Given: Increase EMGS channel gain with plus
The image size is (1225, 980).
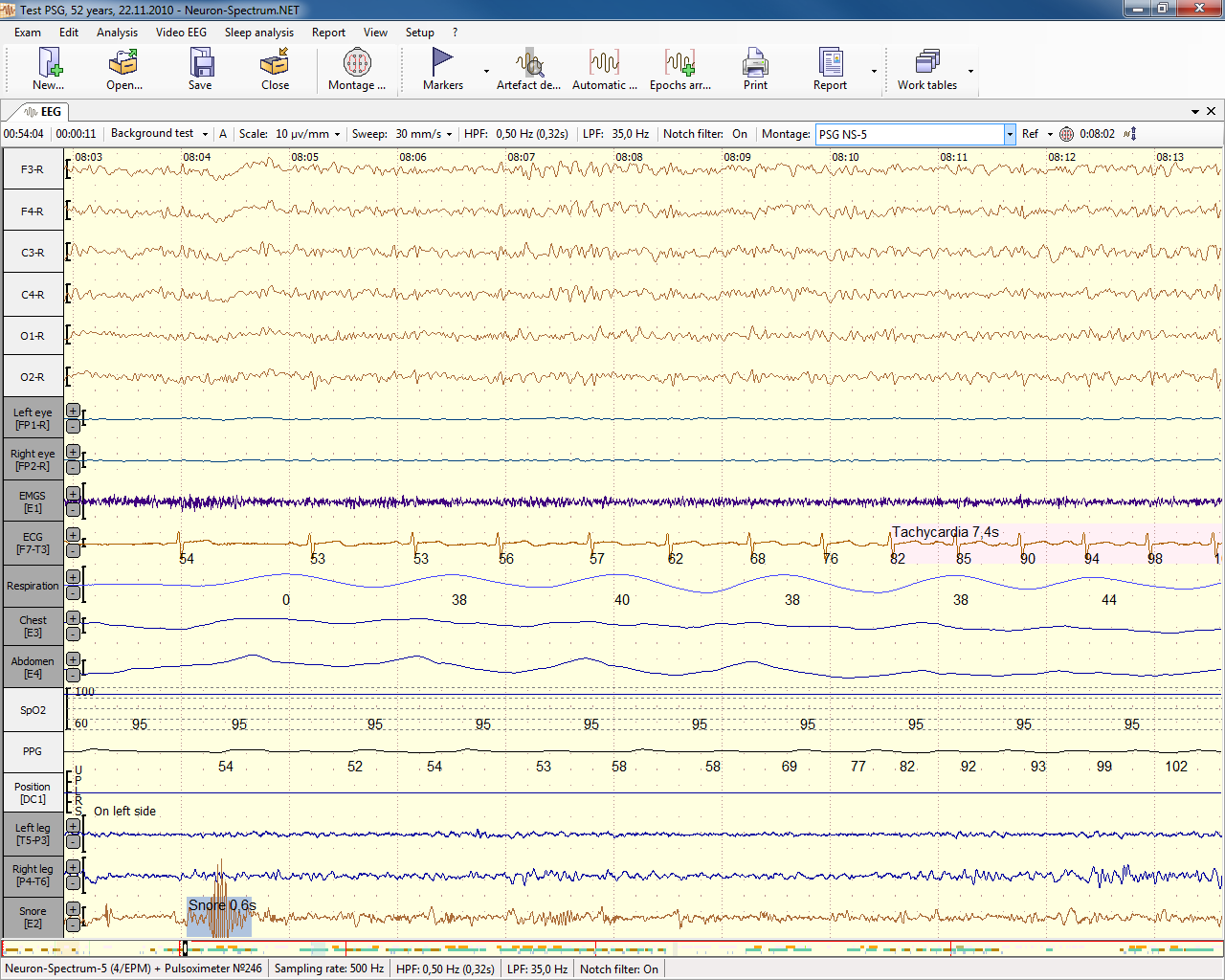Looking at the screenshot, I should click(73, 494).
